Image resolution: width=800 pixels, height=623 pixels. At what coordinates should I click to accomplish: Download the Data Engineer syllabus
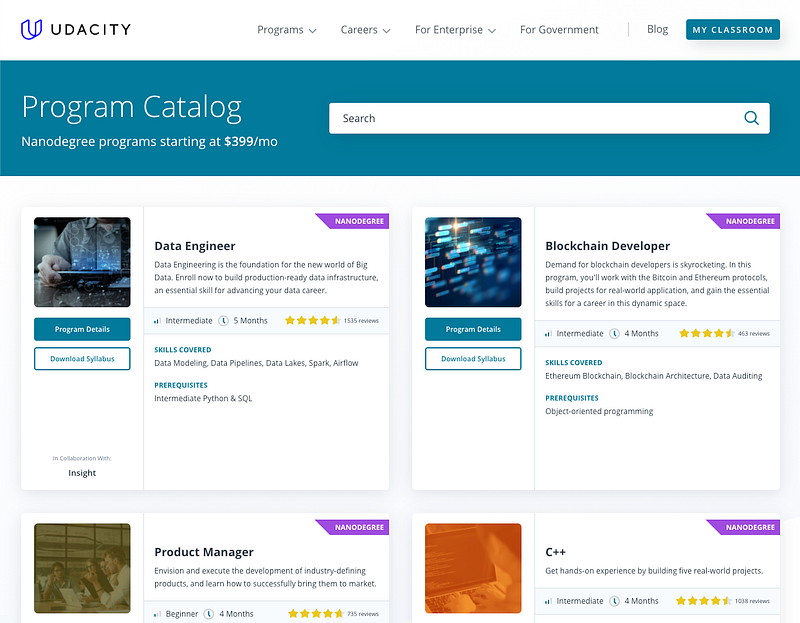coord(82,359)
